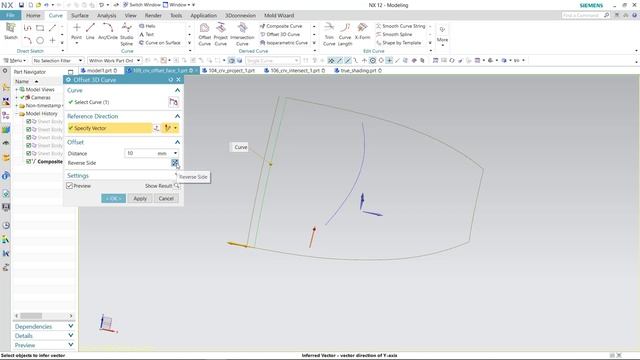
Task: Open the 104_crv_project_1.prt document tab
Action: click(231, 71)
